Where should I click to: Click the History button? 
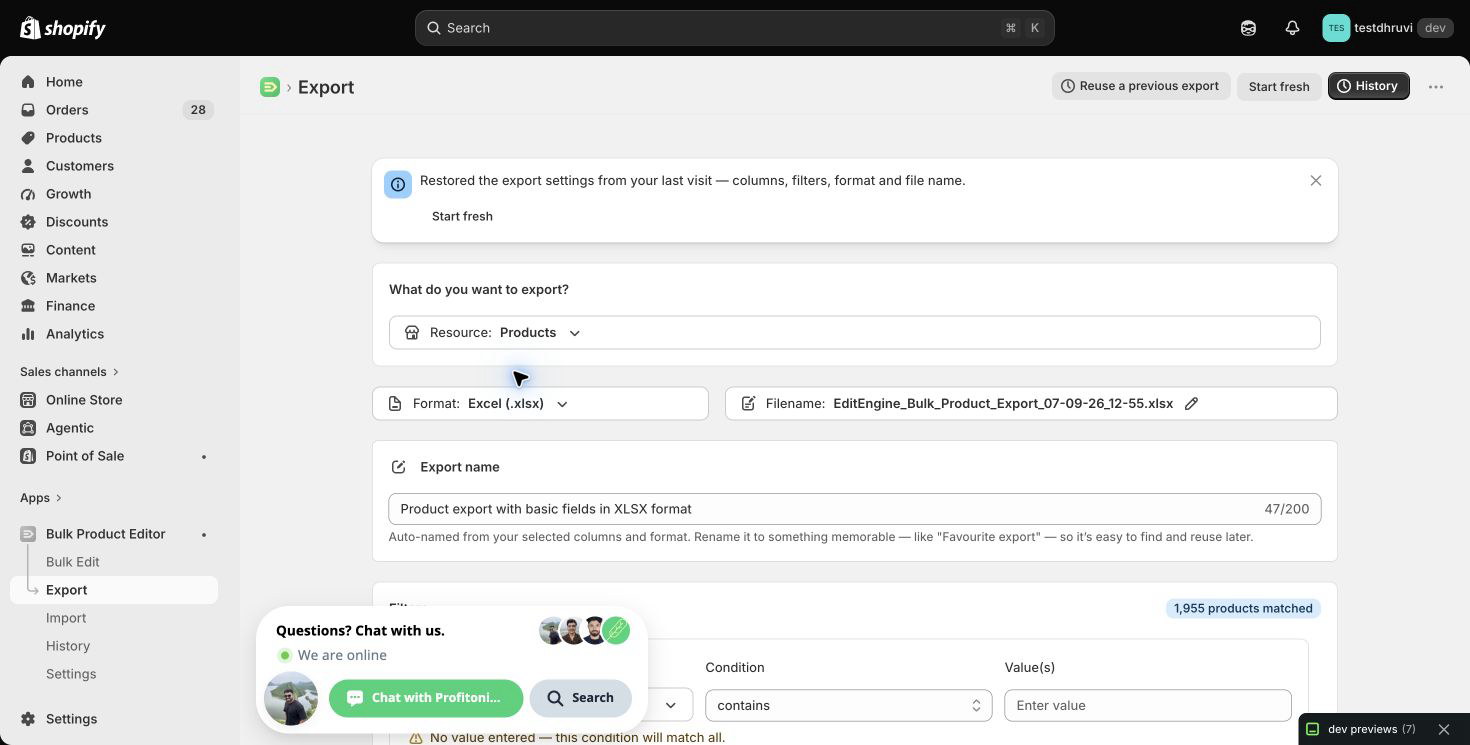pyautogui.click(x=1368, y=86)
